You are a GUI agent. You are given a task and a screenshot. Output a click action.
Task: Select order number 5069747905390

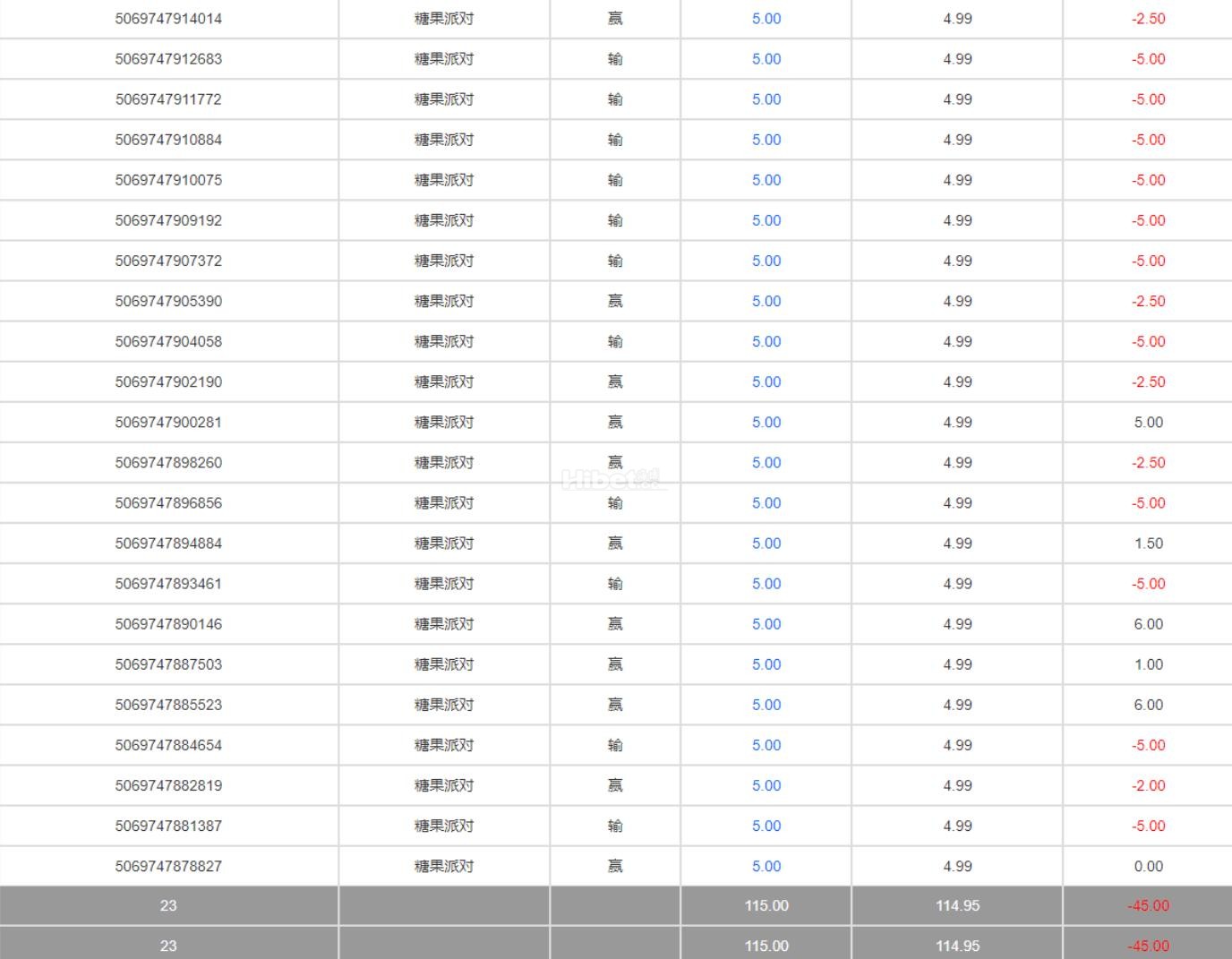click(168, 301)
